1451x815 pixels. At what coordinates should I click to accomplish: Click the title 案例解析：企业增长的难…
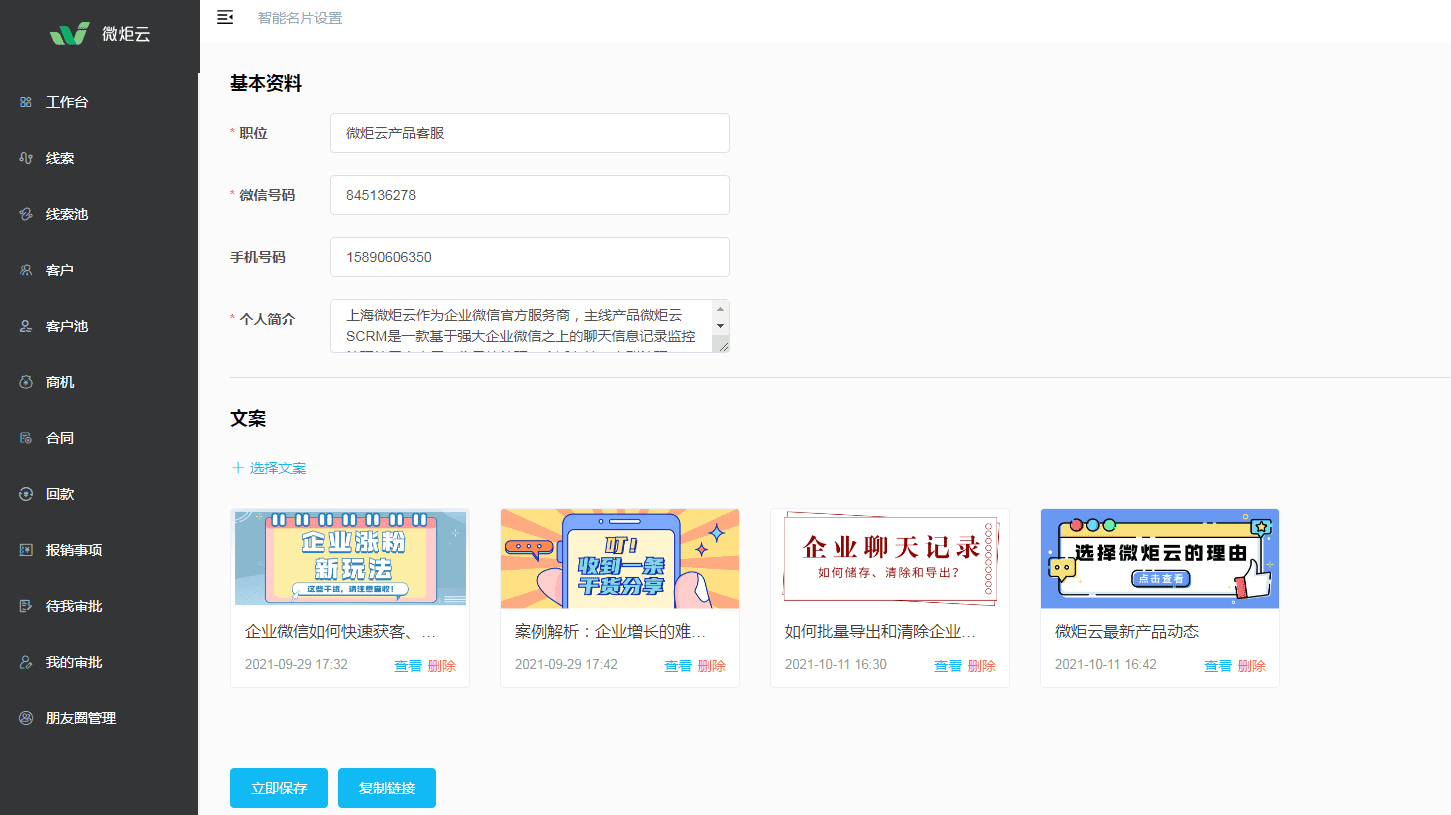(x=611, y=632)
